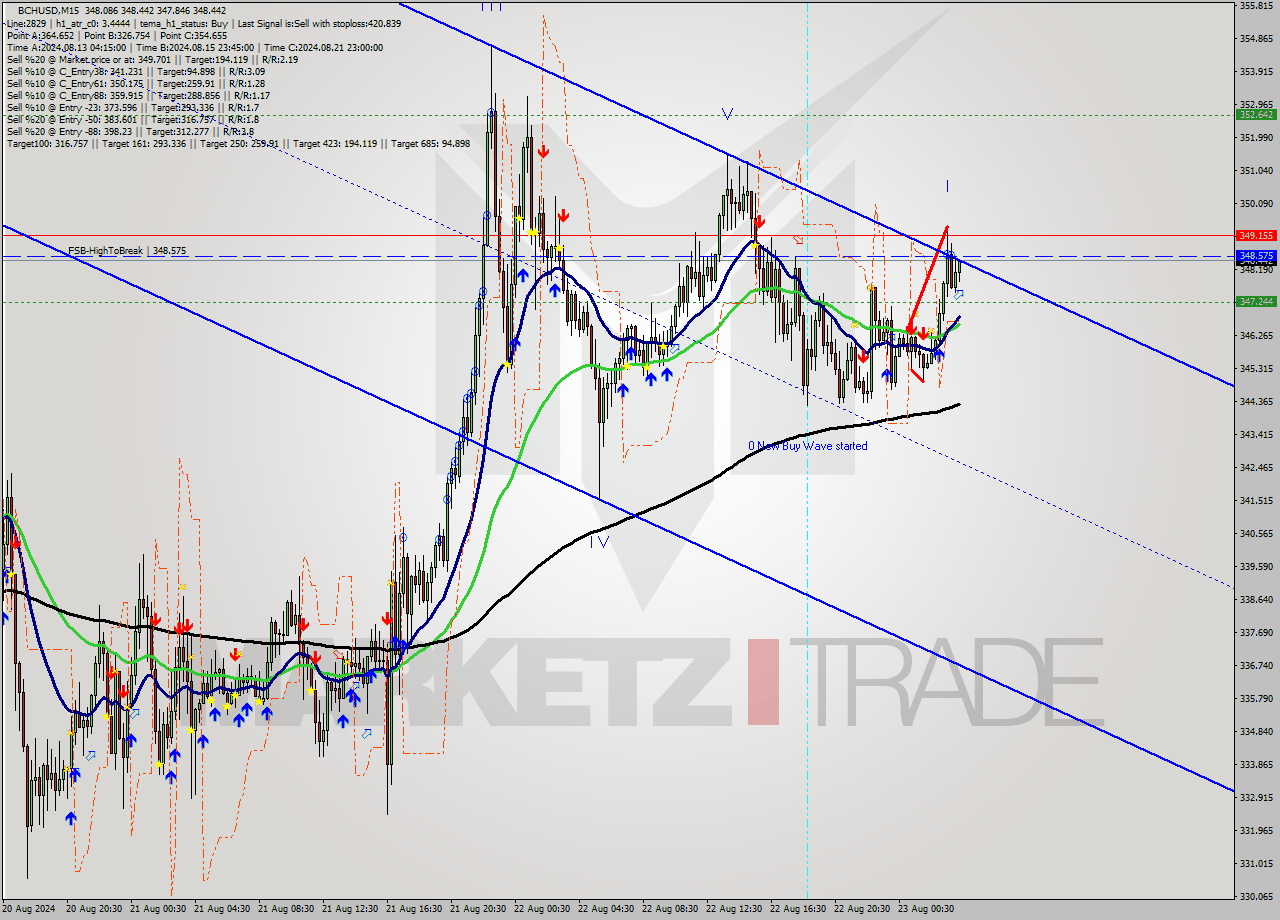This screenshot has width=1280, height=920.
Task: Click the 334.840 price axis label
Action: pos(1256,731)
